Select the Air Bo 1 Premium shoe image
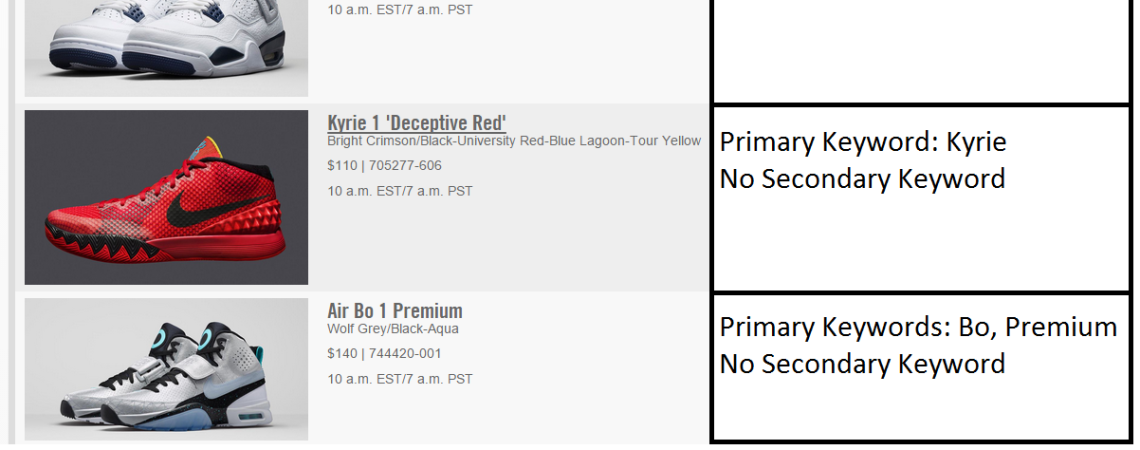 (166, 370)
